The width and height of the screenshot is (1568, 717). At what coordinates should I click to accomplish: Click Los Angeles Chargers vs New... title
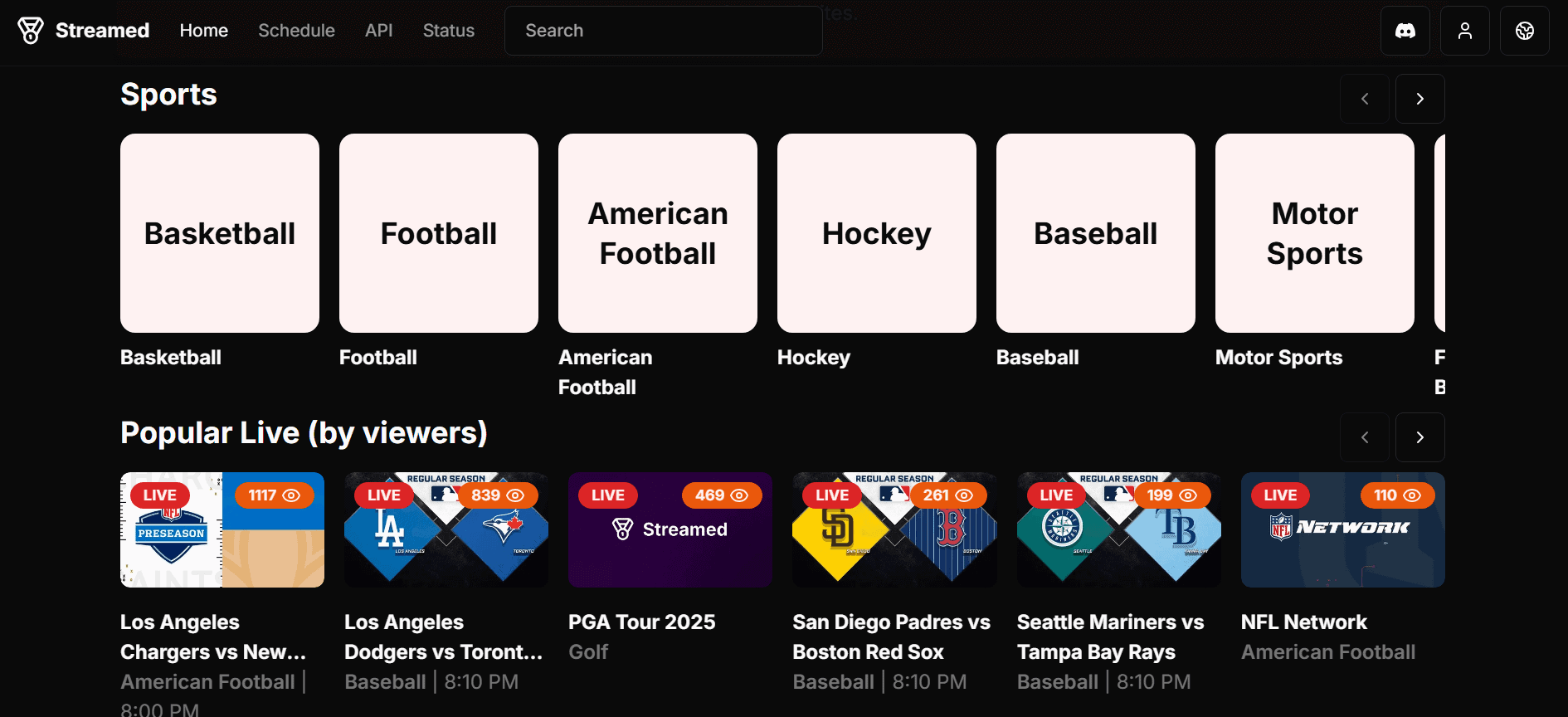[213, 637]
